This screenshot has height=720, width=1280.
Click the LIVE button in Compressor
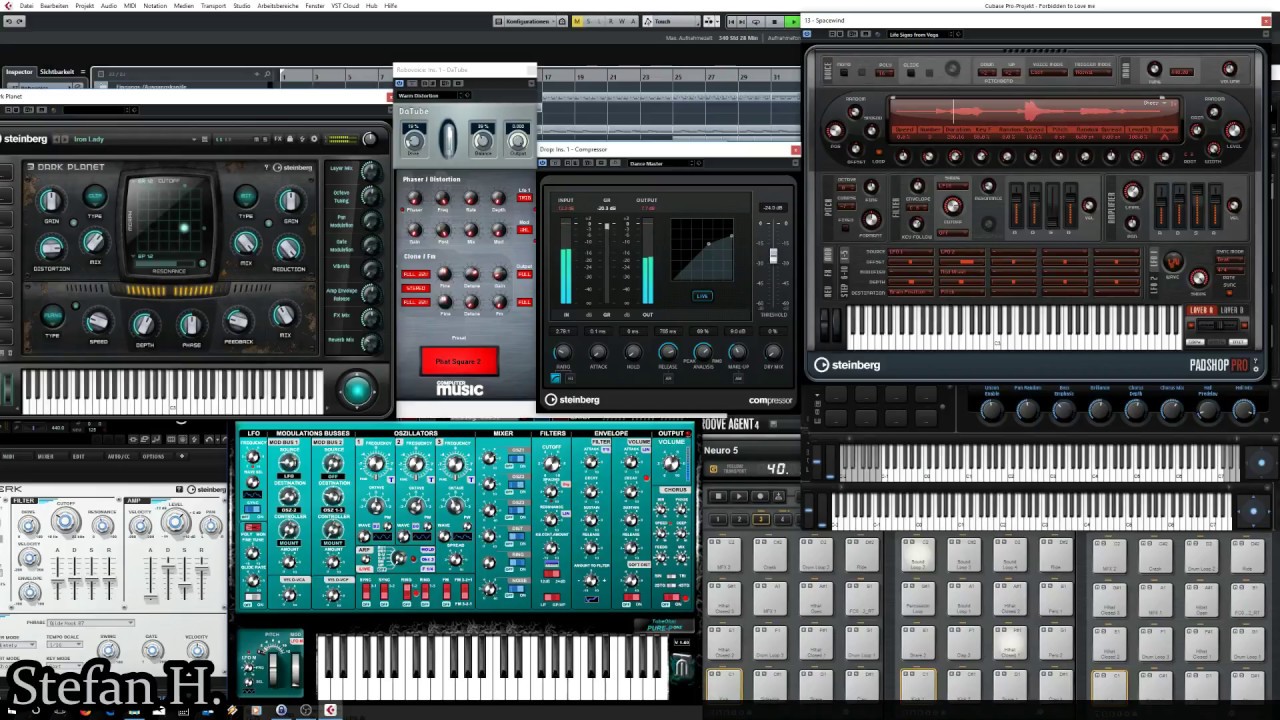703,296
